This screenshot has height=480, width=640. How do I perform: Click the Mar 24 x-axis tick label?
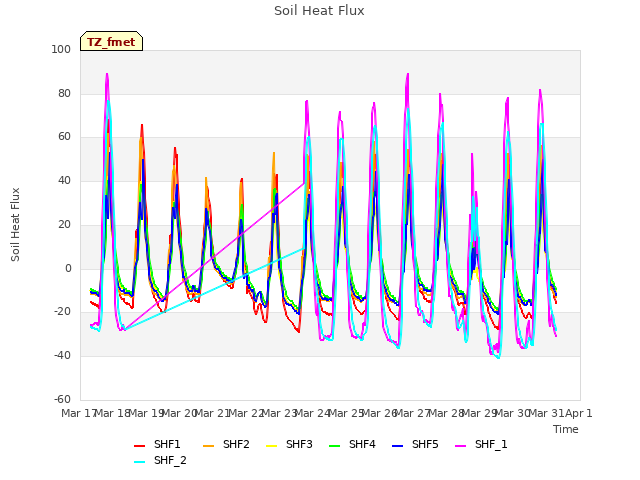[312, 413]
